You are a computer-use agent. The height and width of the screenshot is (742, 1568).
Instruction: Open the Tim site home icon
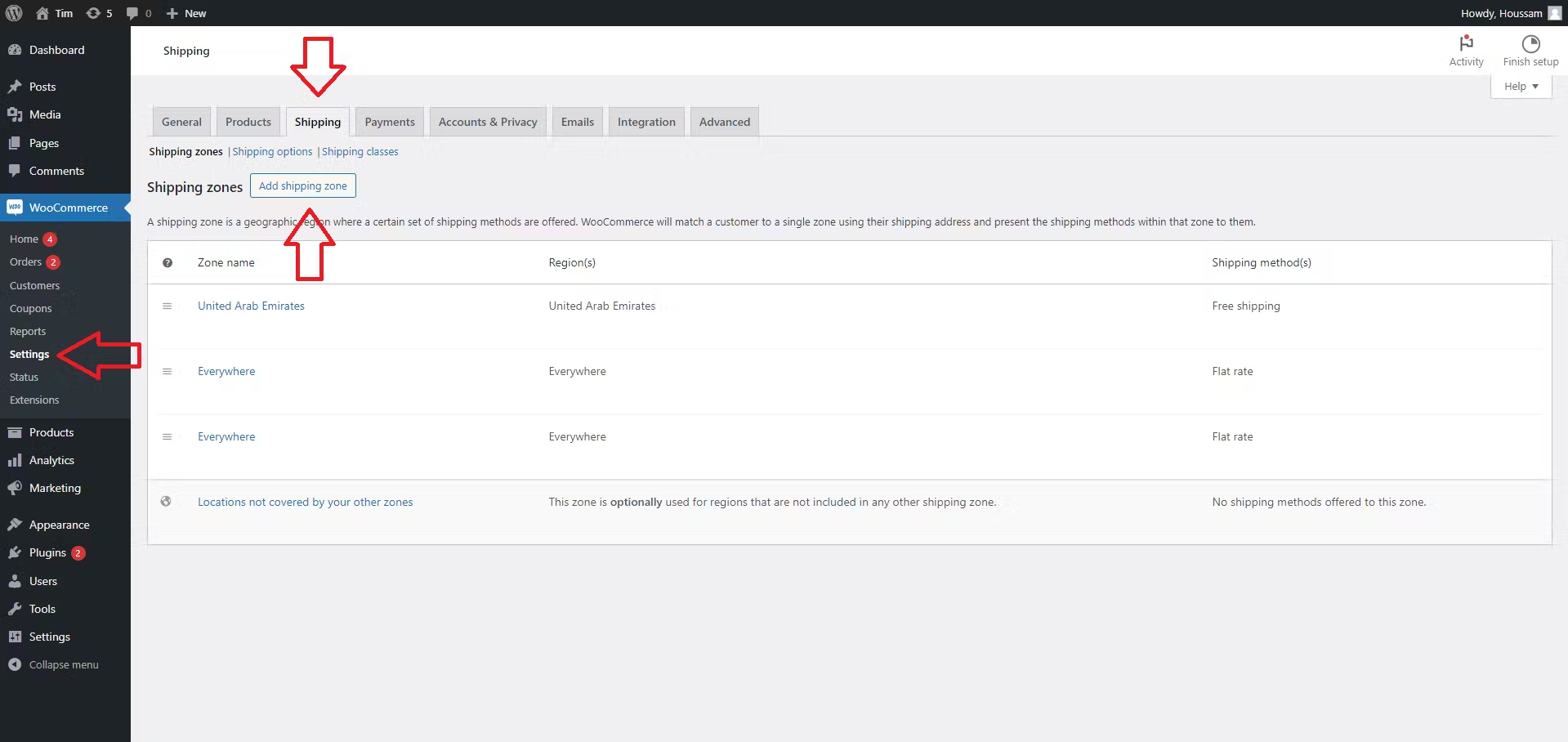click(42, 13)
